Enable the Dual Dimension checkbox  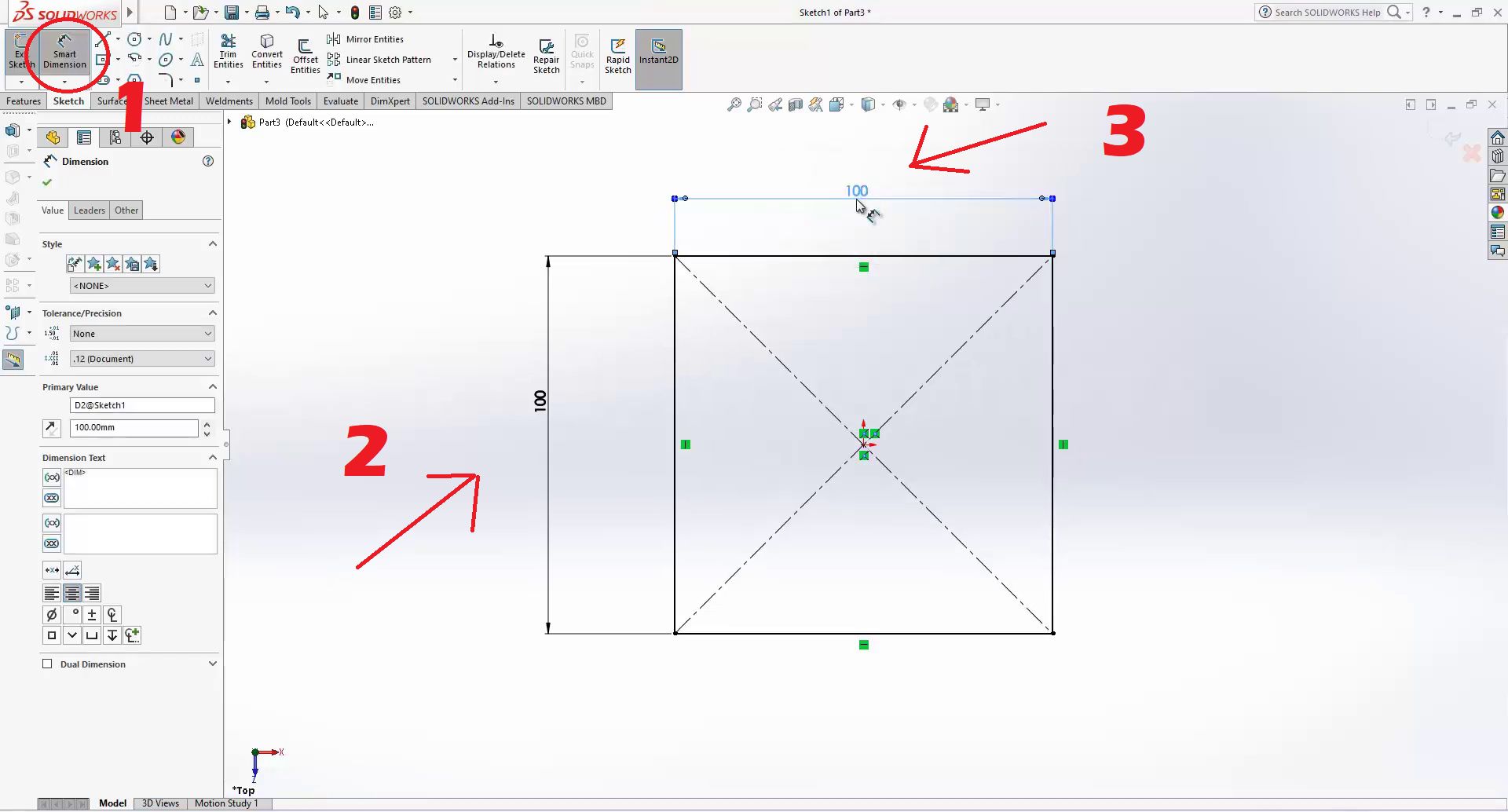[47, 664]
